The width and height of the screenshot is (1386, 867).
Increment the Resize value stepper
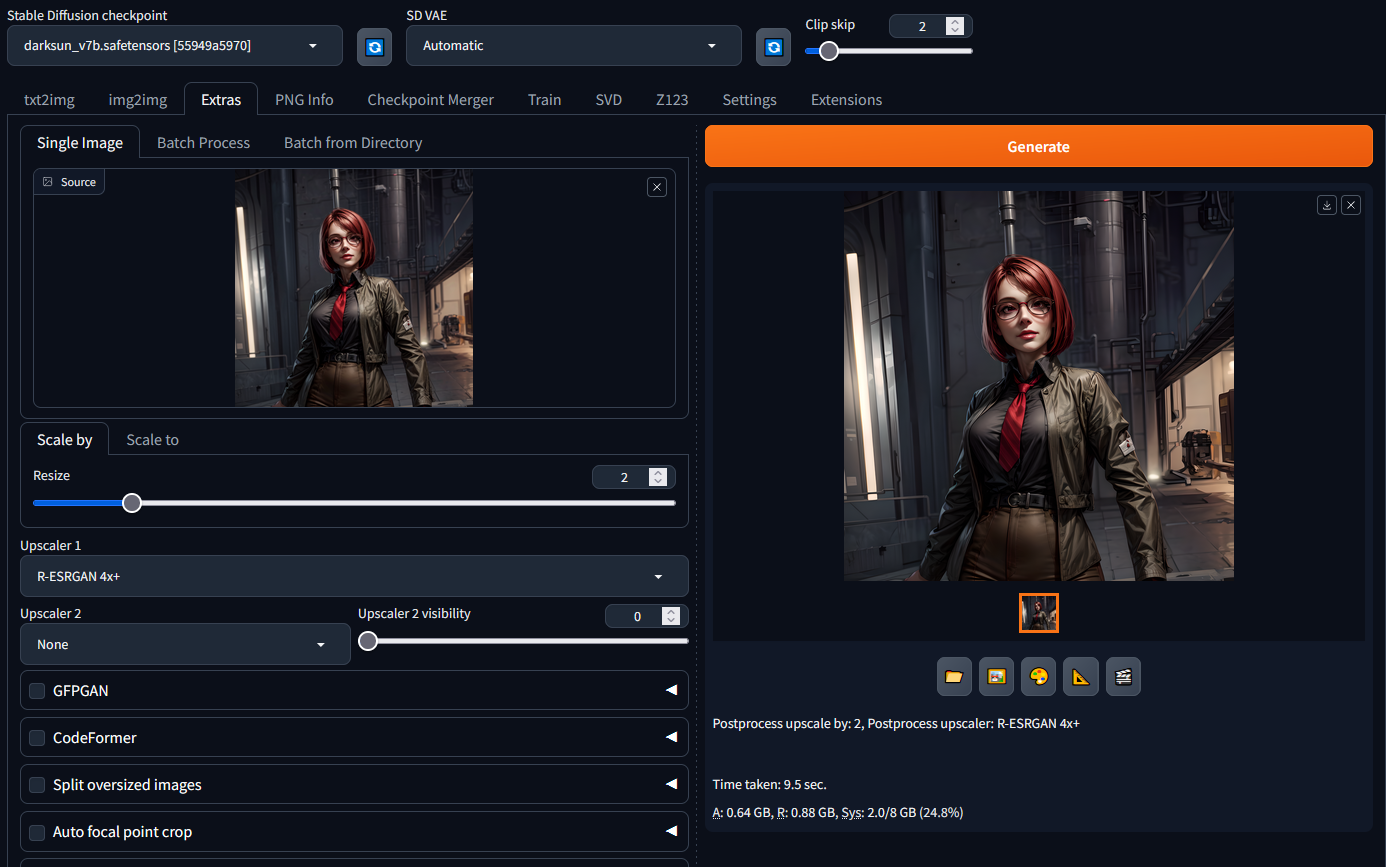coord(658,473)
